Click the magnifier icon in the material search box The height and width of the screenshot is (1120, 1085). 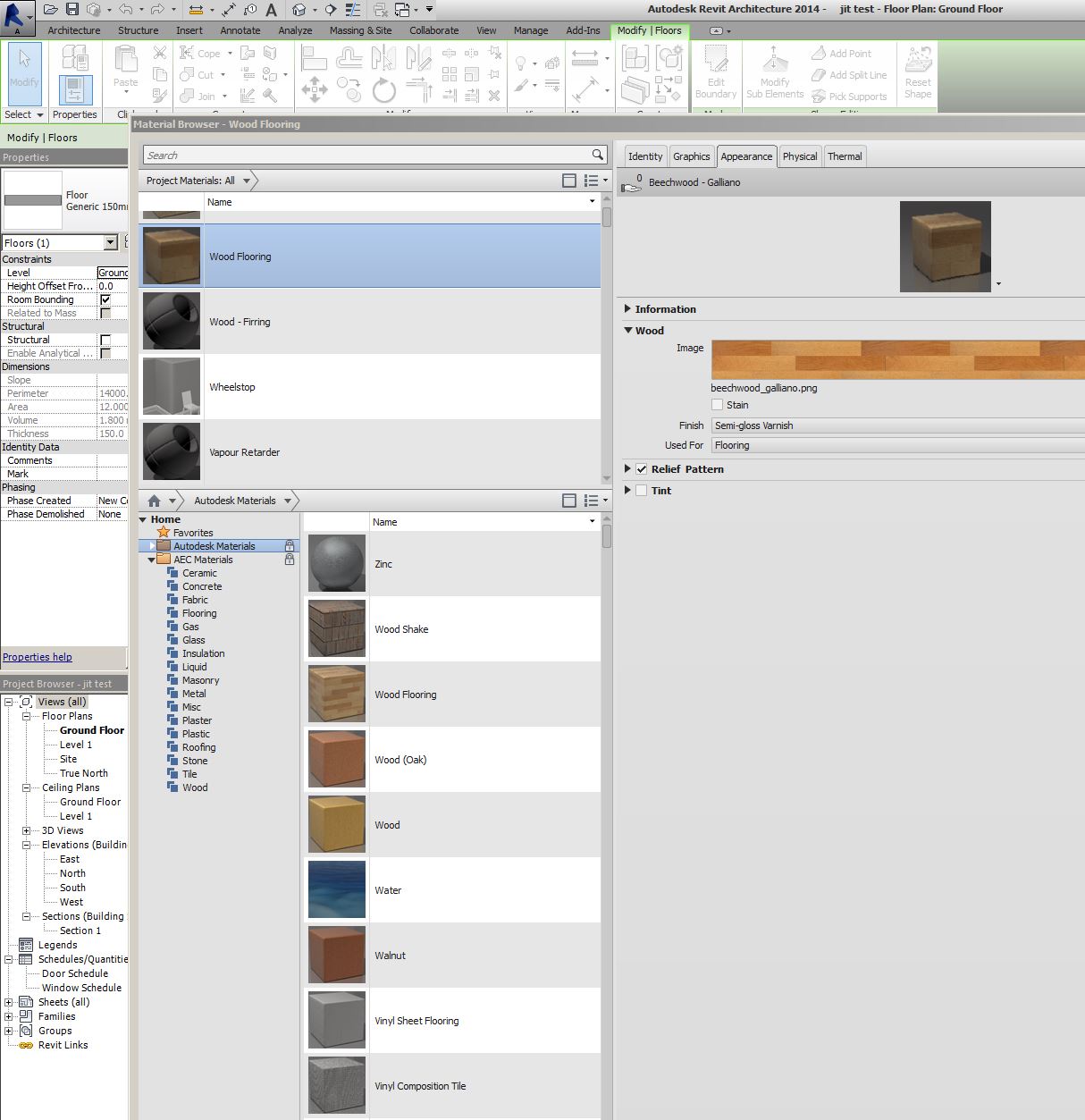click(x=598, y=155)
